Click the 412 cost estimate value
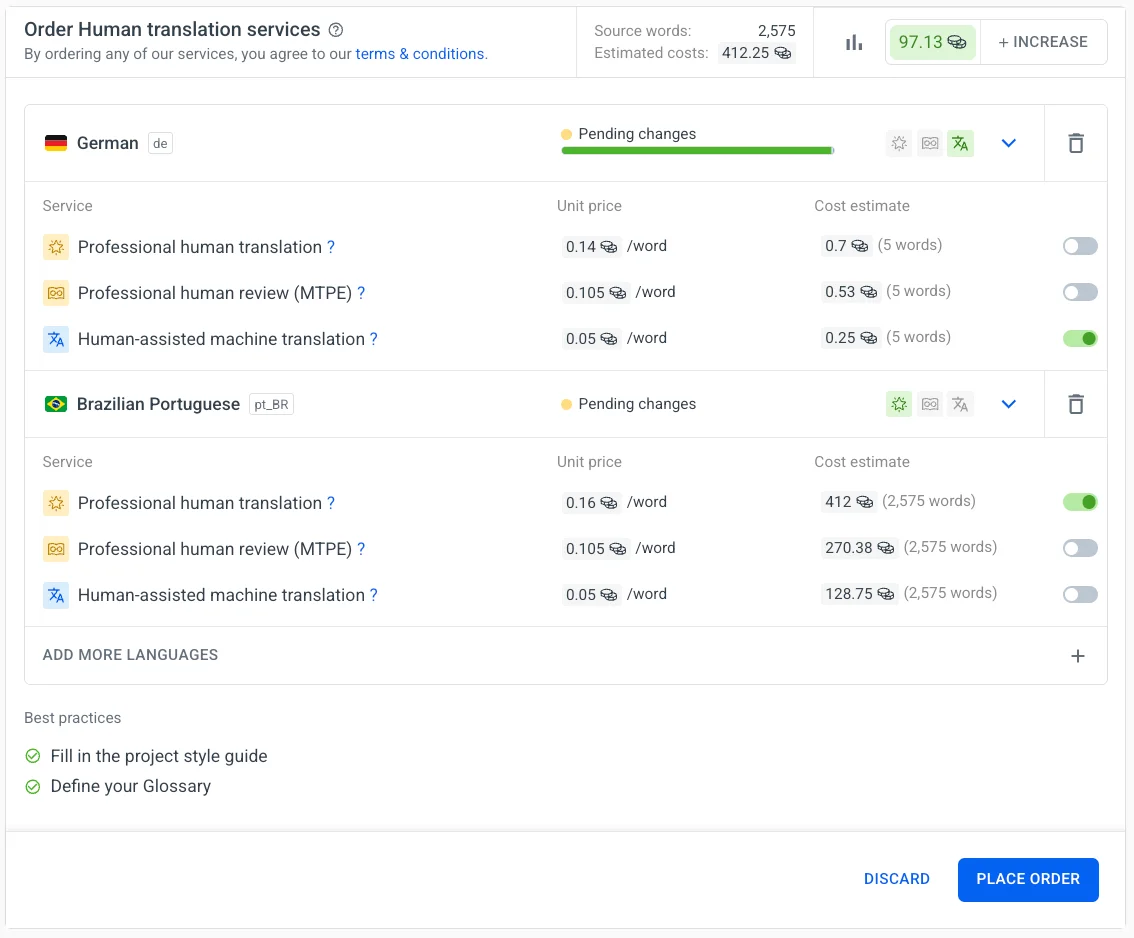The height and width of the screenshot is (938, 1134). pyautogui.click(x=848, y=502)
